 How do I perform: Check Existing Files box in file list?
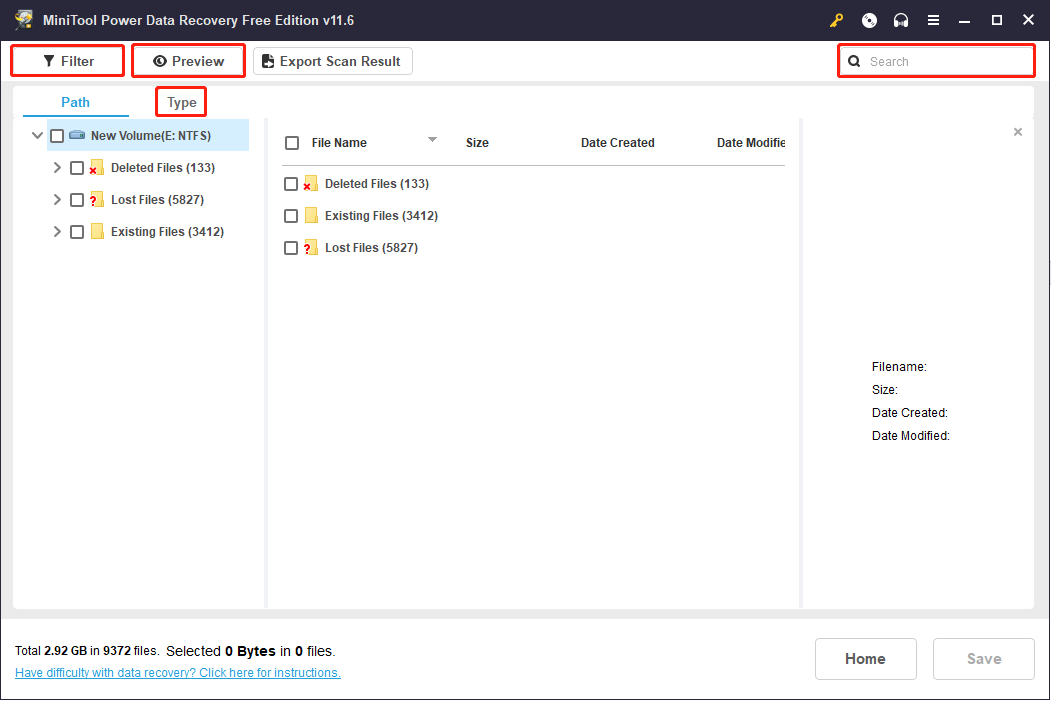click(x=291, y=216)
